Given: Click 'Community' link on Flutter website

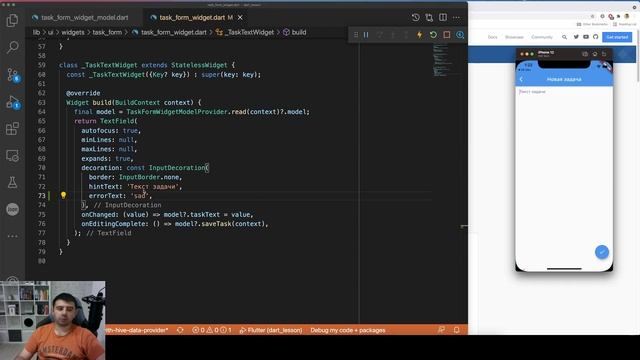Looking at the screenshot, I should (542, 37).
